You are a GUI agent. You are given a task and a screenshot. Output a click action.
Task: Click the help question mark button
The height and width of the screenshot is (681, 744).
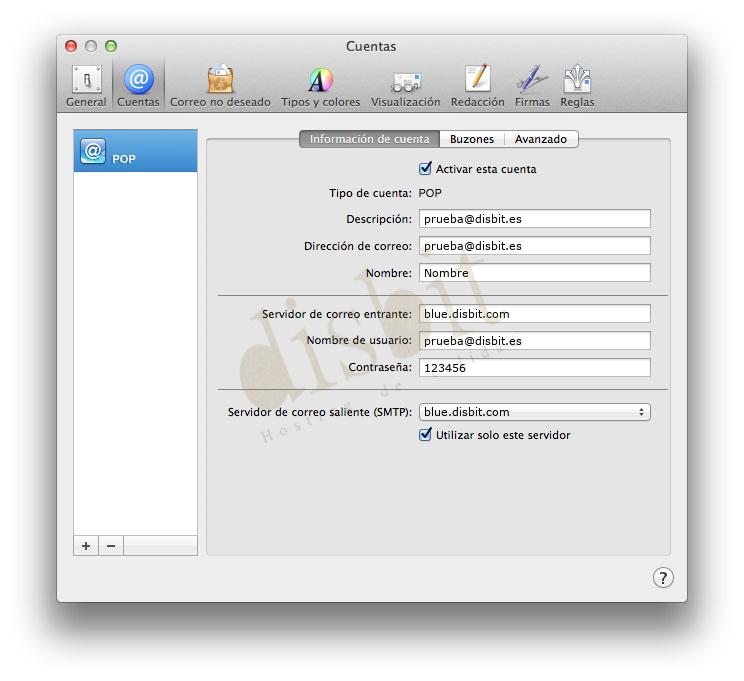663,577
